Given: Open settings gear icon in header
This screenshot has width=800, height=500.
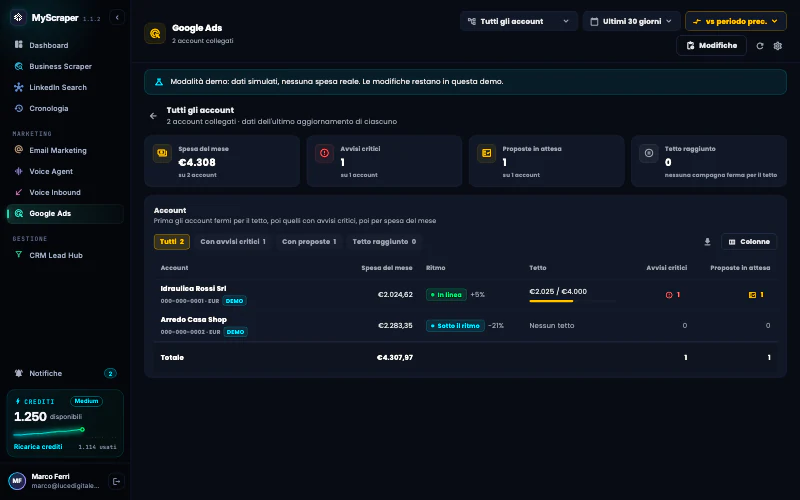Looking at the screenshot, I should point(778,46).
